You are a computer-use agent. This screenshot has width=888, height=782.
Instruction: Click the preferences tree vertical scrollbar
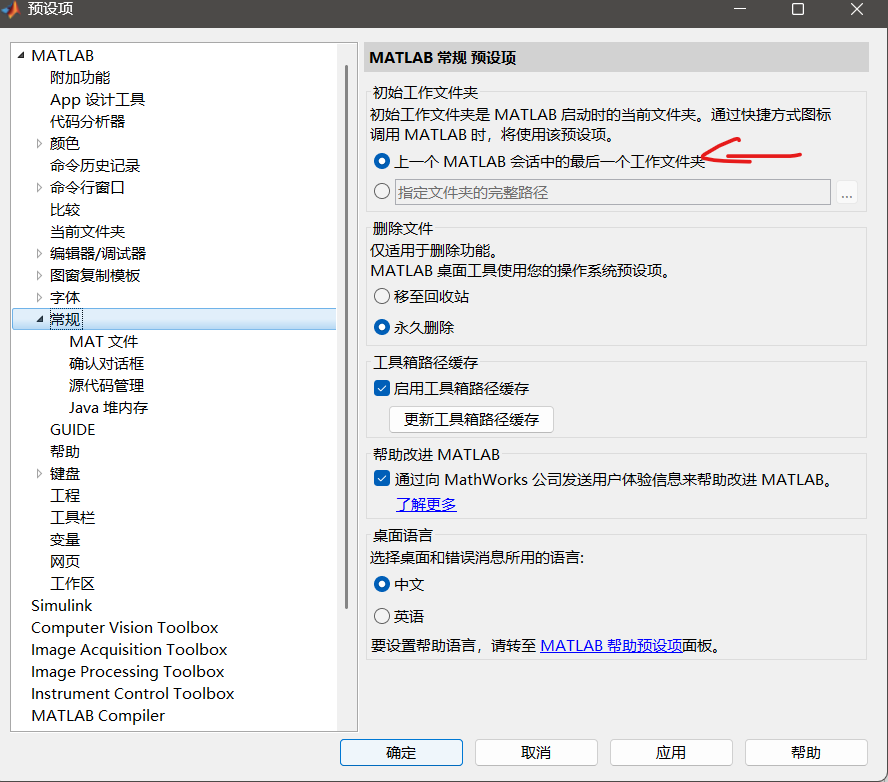347,337
